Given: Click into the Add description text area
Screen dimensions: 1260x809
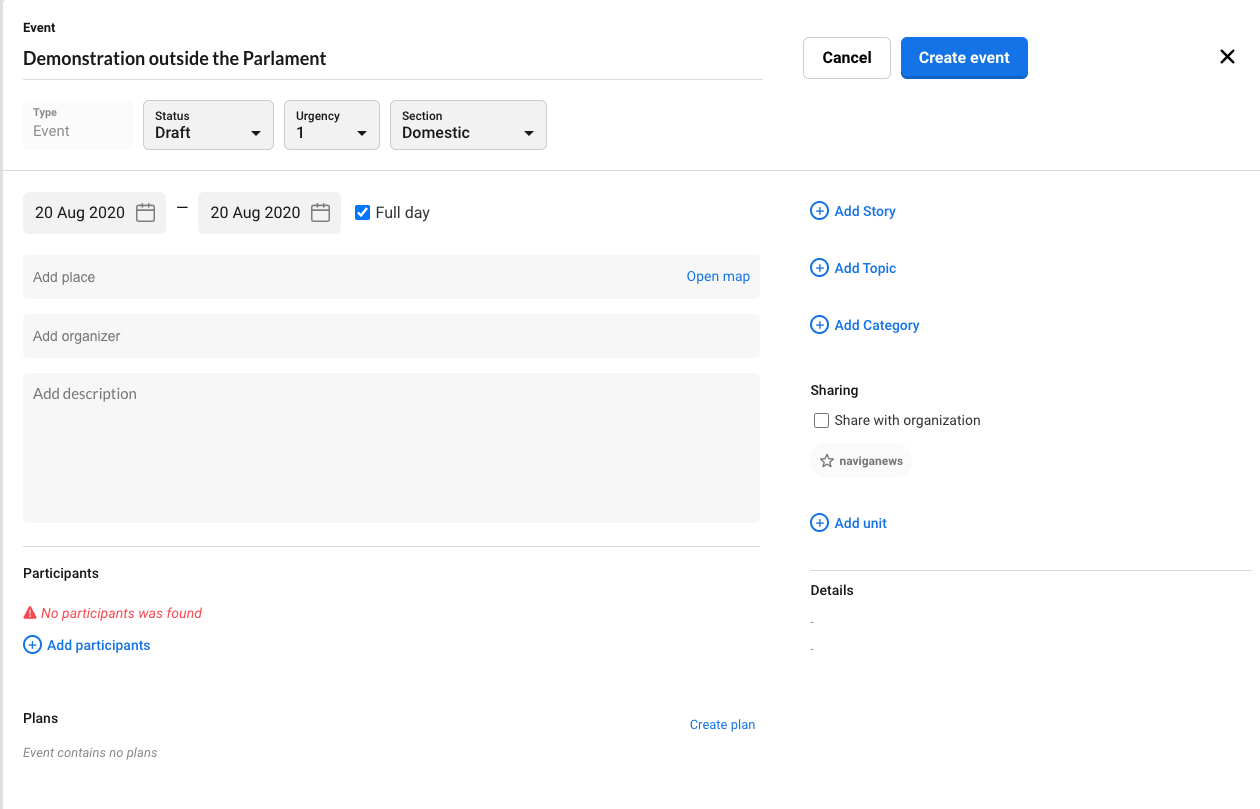Looking at the screenshot, I should [x=390, y=447].
